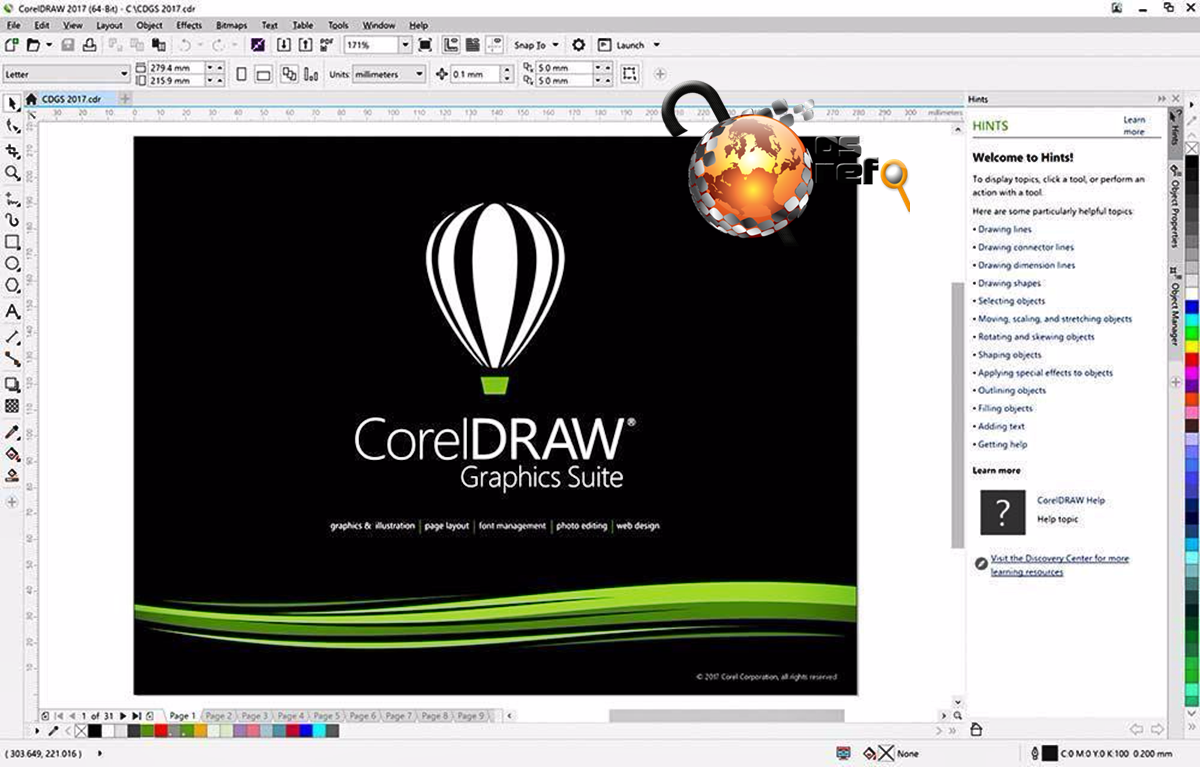The image size is (1200, 767).
Task: Select the Pick tool
Action: tap(12, 104)
